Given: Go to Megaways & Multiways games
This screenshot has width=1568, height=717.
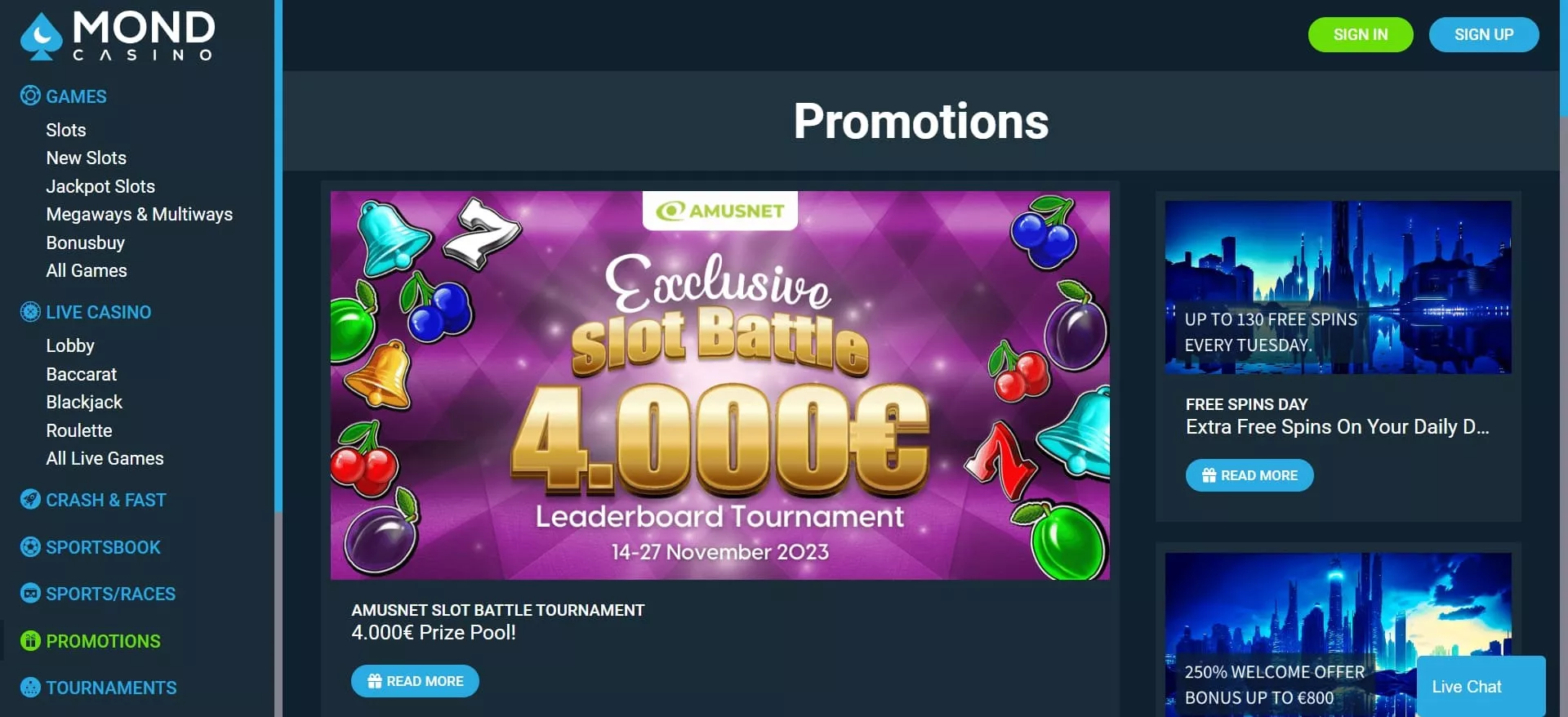Looking at the screenshot, I should (140, 214).
